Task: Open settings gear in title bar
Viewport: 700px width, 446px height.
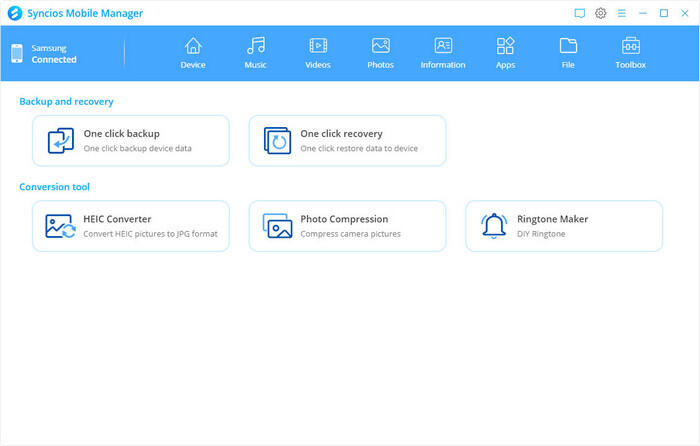Action: 601,13
